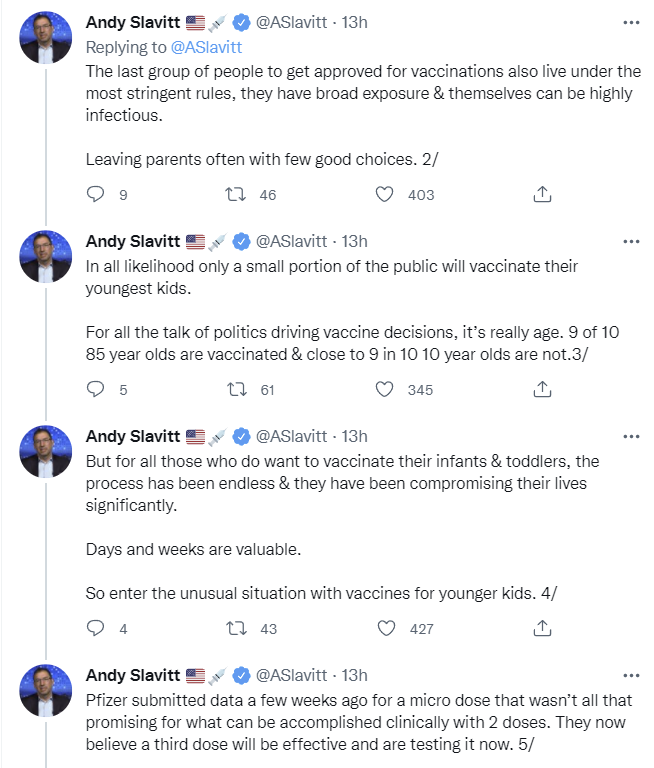Open Andy Slavitt's name on the Pfizer tweet
654x768 pixels.
pos(133,675)
